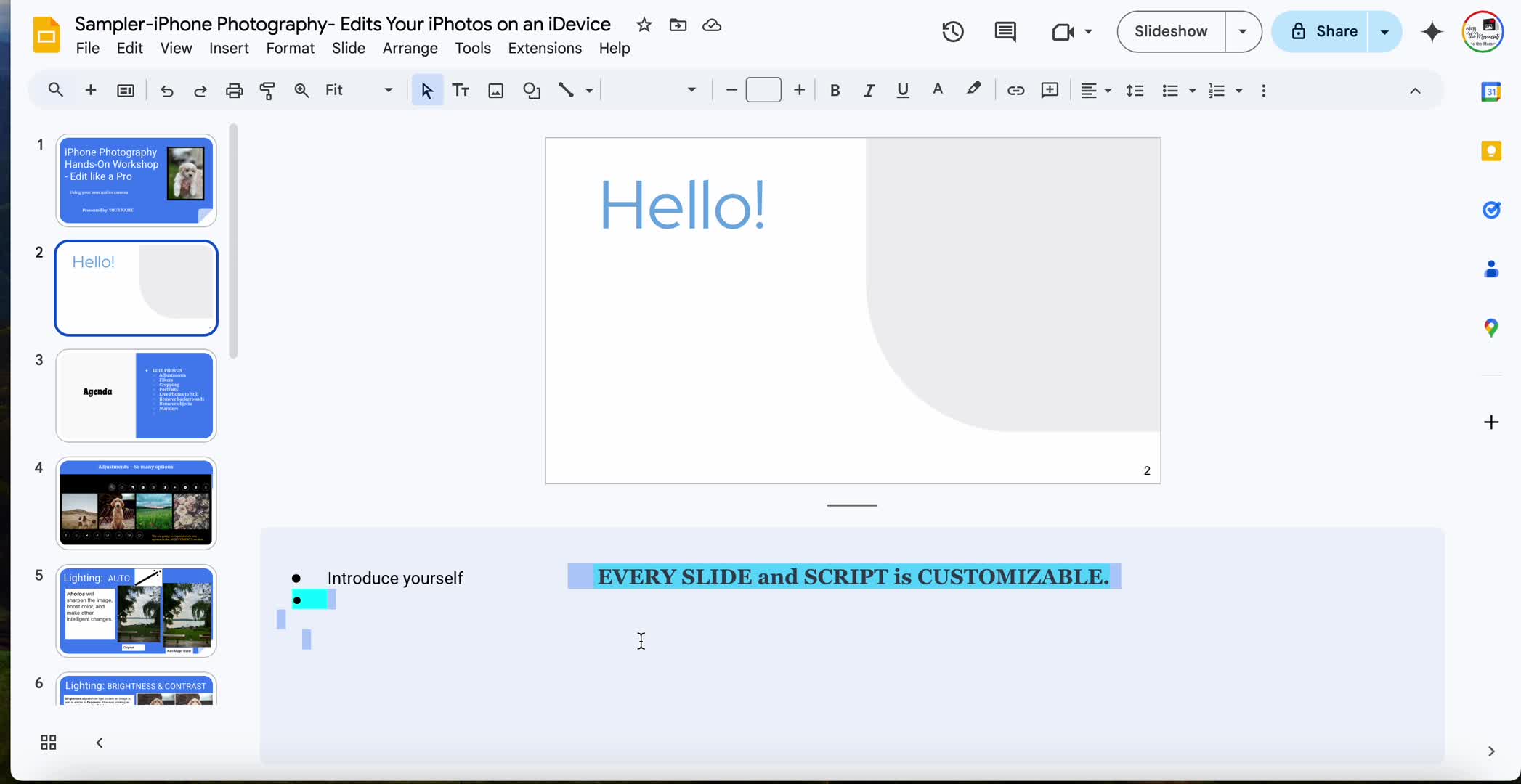The image size is (1521, 784).
Task: Open version history clock icon
Action: (x=953, y=31)
